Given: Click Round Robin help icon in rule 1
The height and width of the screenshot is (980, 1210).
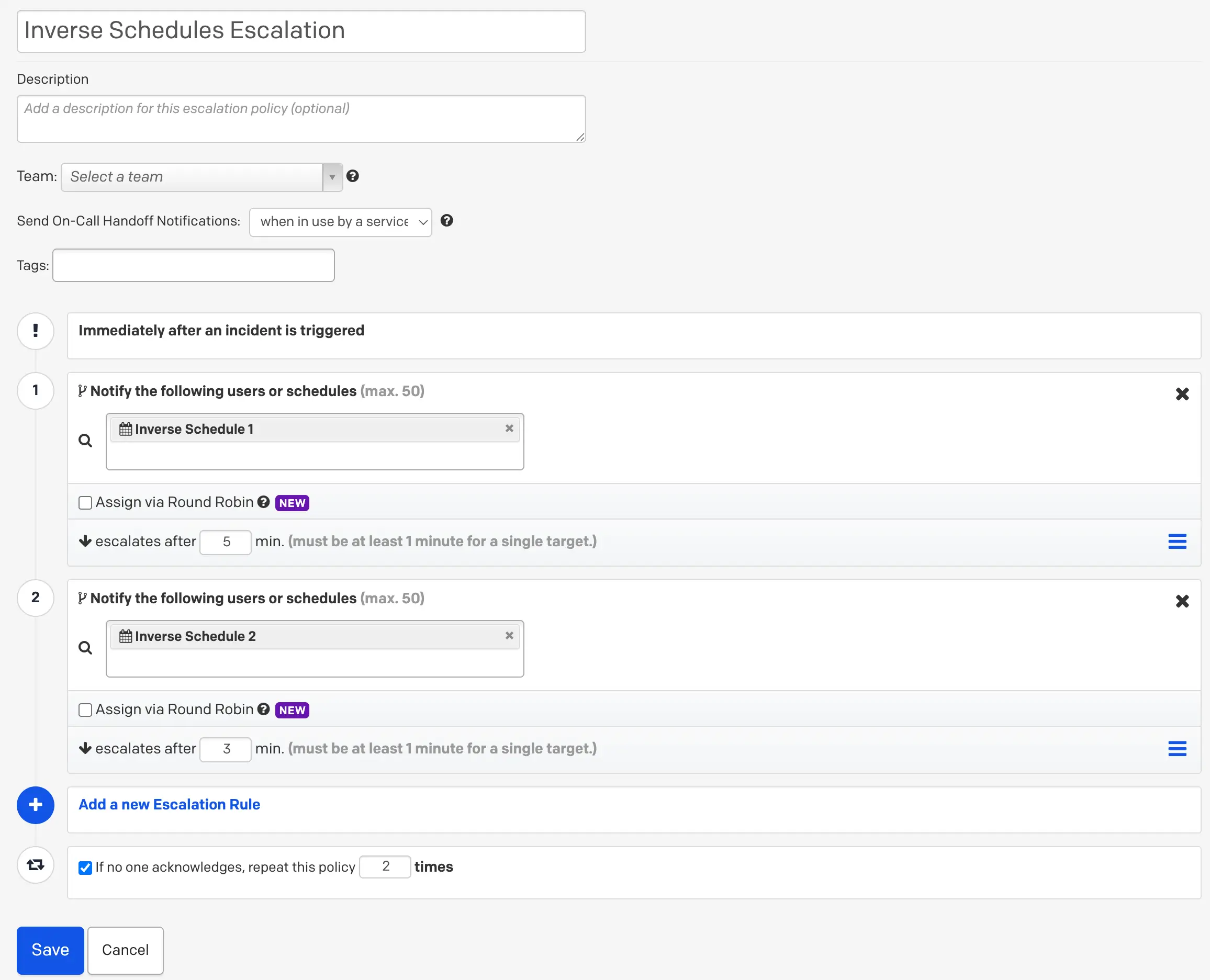Looking at the screenshot, I should tap(263, 502).
